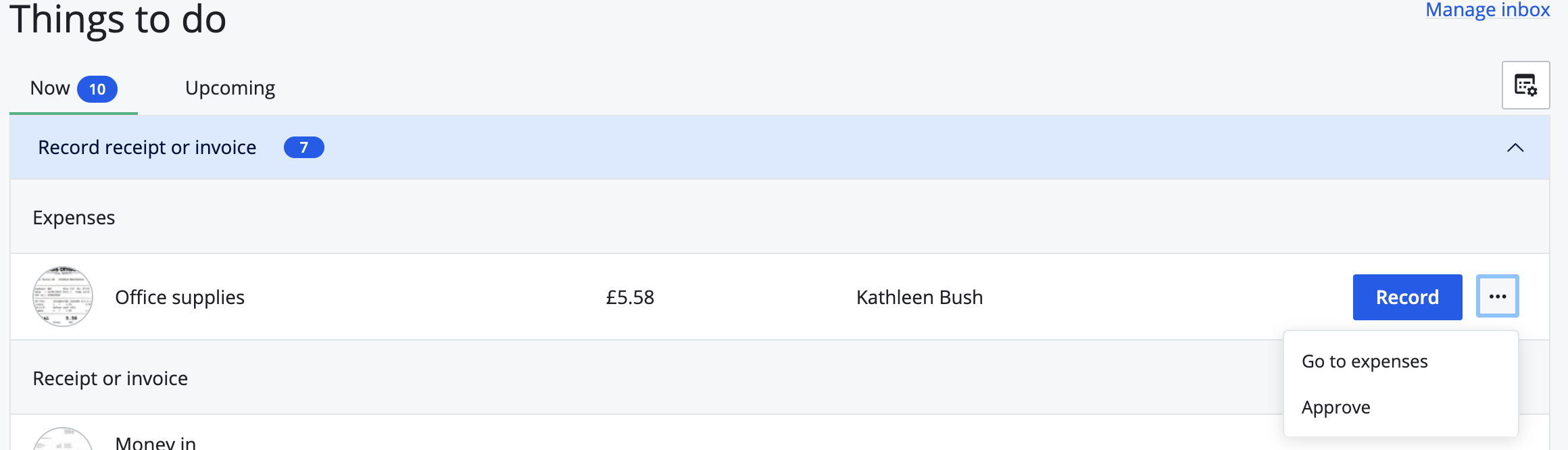
Task: Select Approve in the dropdown menu
Action: pyautogui.click(x=1336, y=407)
